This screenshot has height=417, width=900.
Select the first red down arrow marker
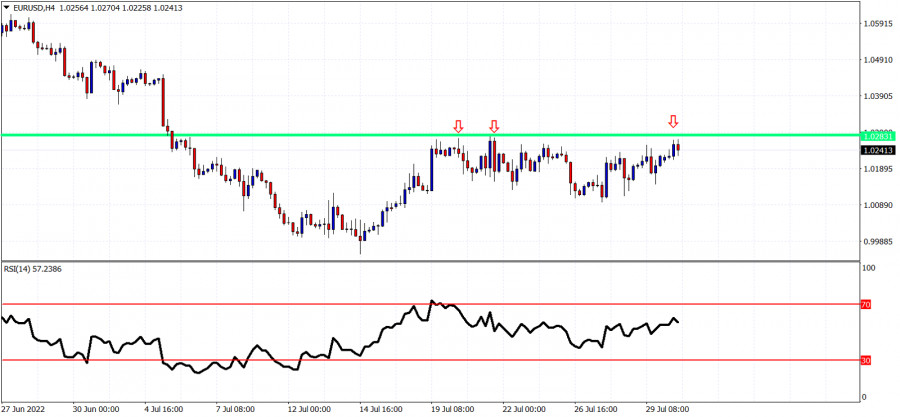click(x=458, y=126)
